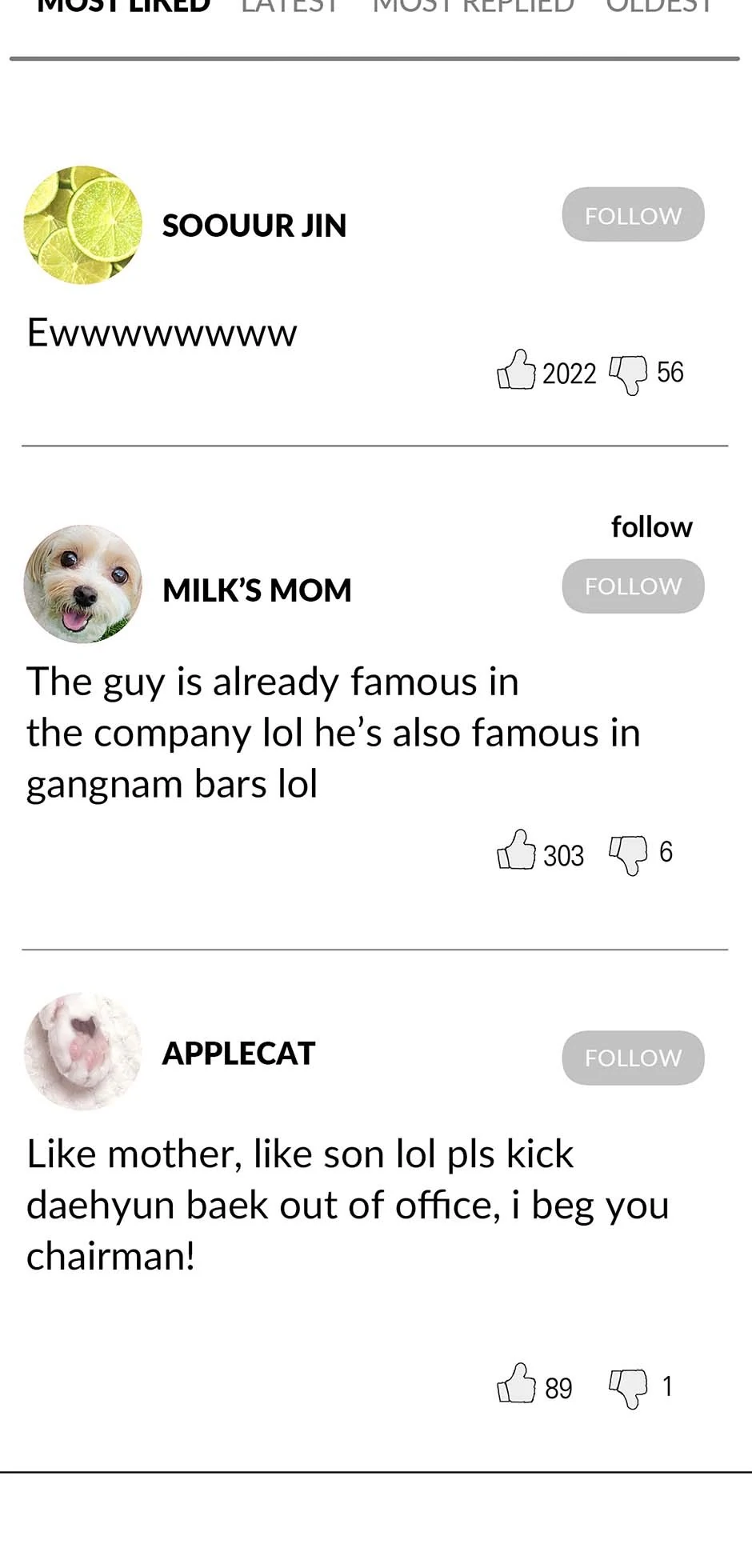Open SOOUUR JIN's lime avatar

83,225
